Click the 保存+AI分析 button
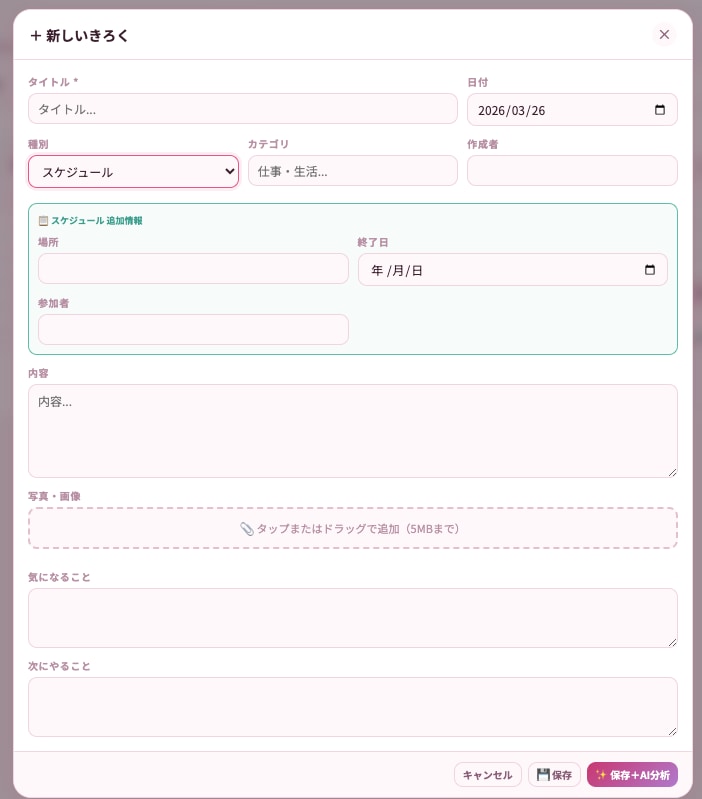This screenshot has height=799, width=702. [x=632, y=775]
